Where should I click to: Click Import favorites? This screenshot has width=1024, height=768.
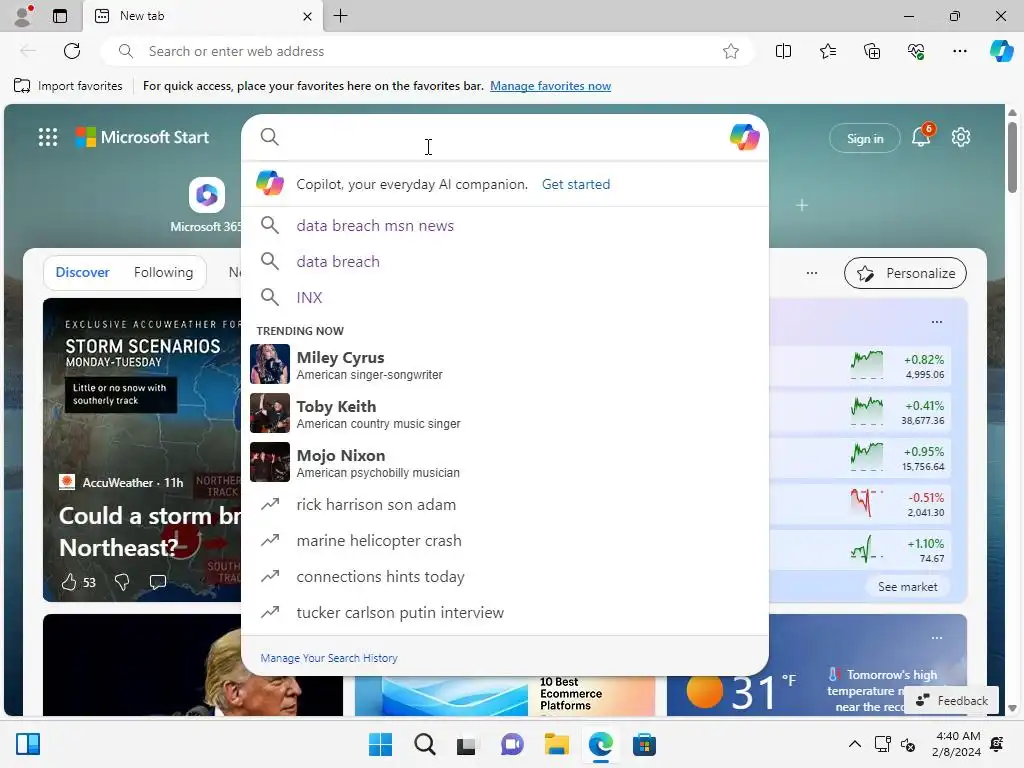click(68, 86)
